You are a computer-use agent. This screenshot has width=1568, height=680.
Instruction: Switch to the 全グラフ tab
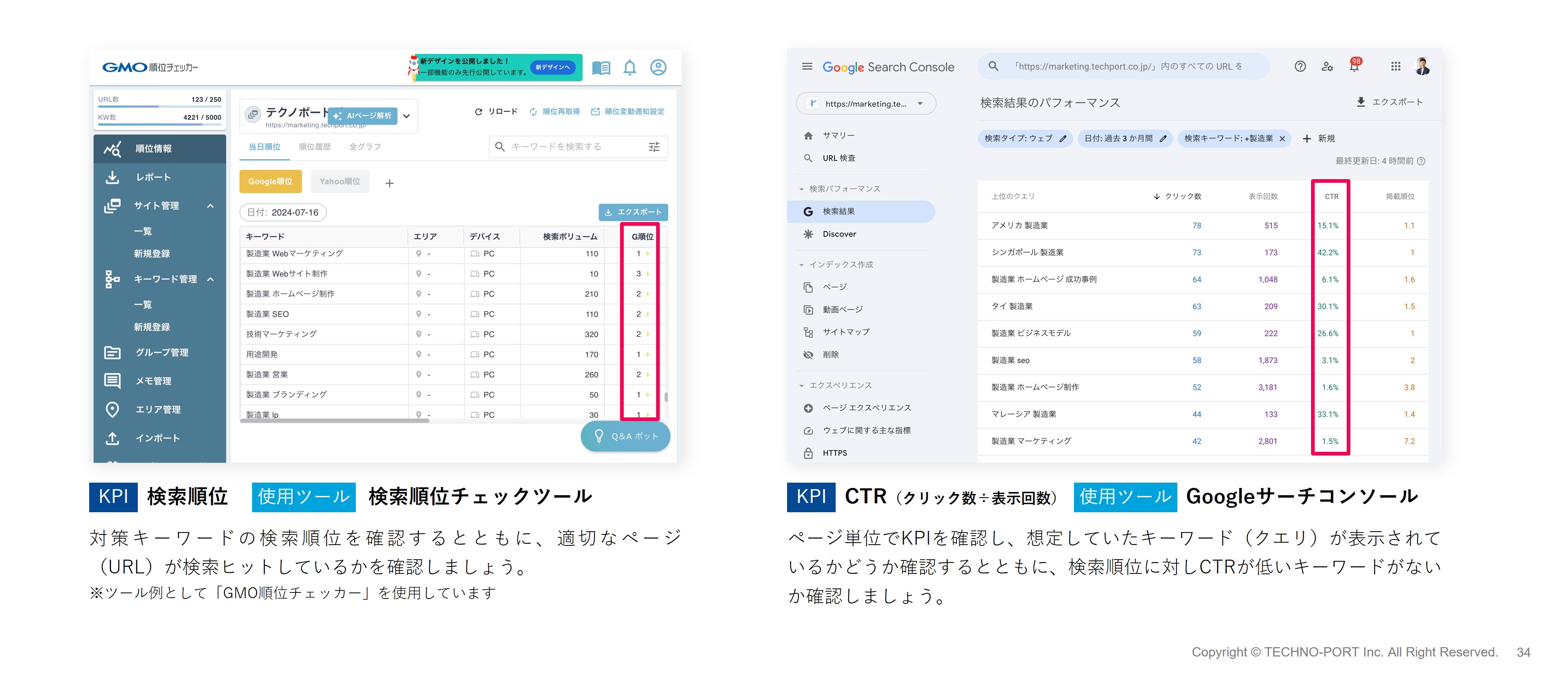point(365,147)
